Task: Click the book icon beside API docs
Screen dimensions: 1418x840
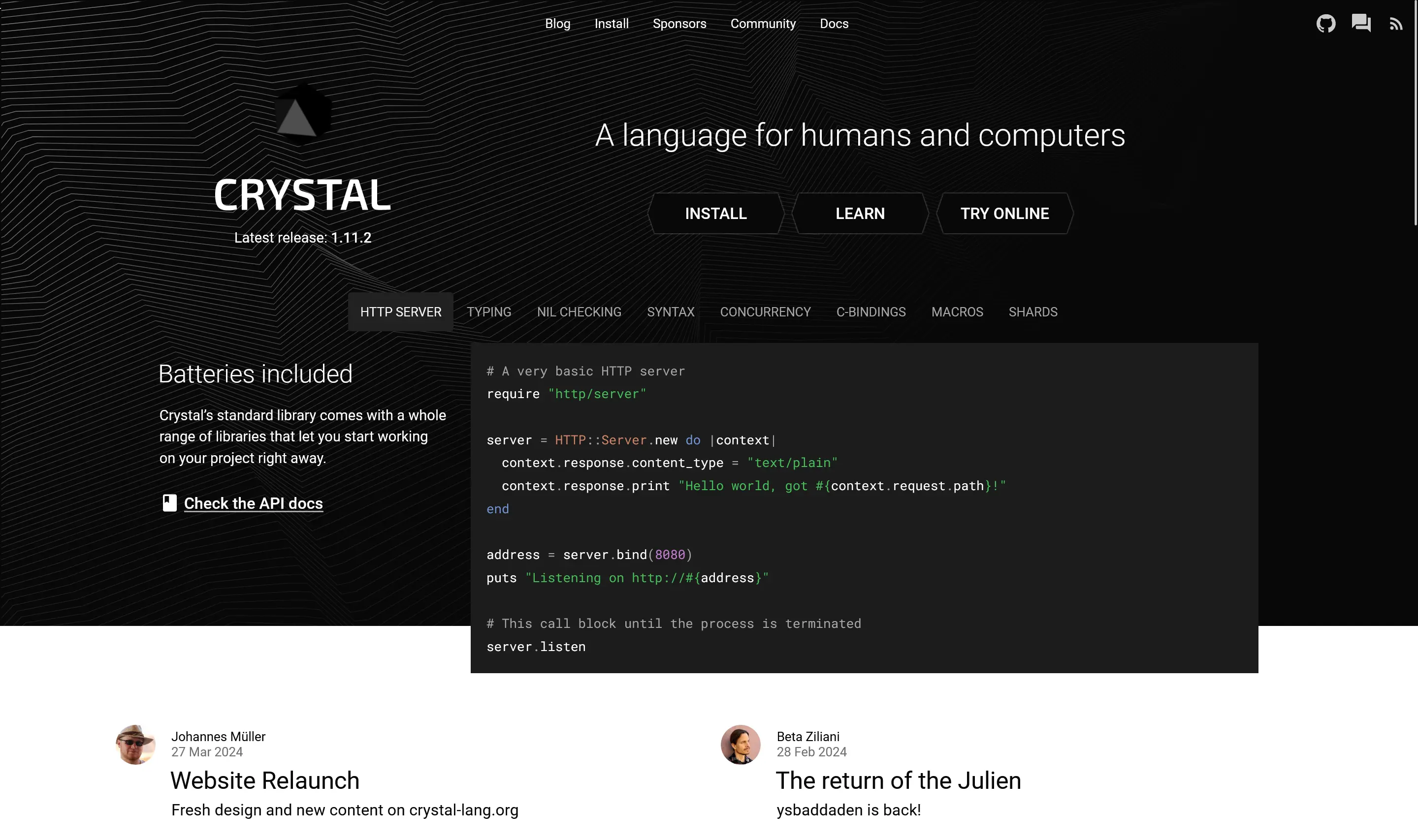Action: point(169,502)
